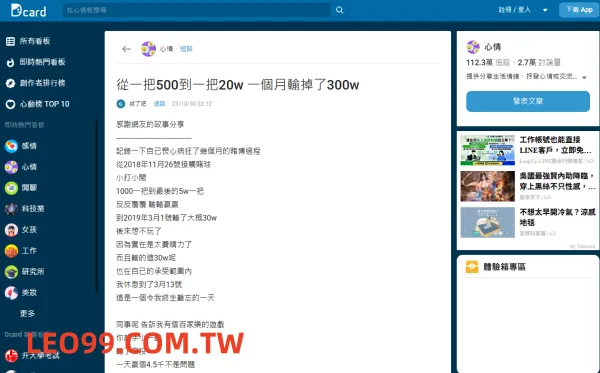Open the 涼感地毯 ad thumbnail

(488, 222)
